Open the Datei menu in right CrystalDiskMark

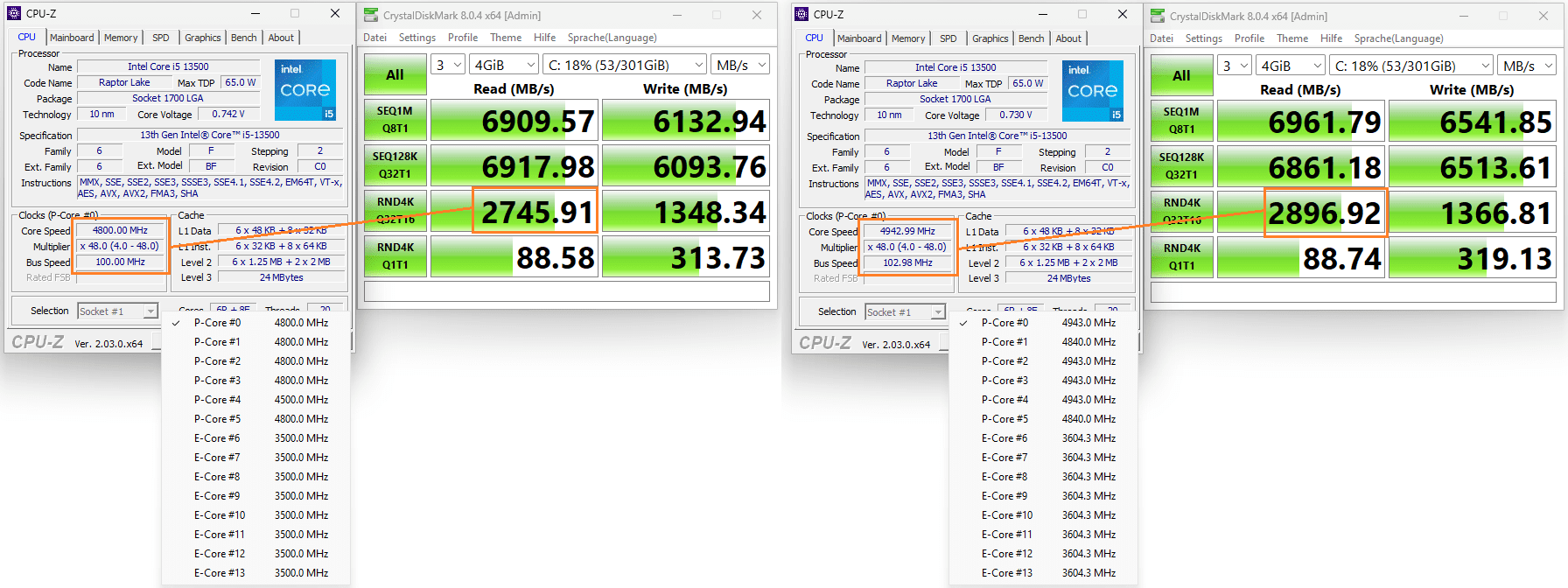1162,38
